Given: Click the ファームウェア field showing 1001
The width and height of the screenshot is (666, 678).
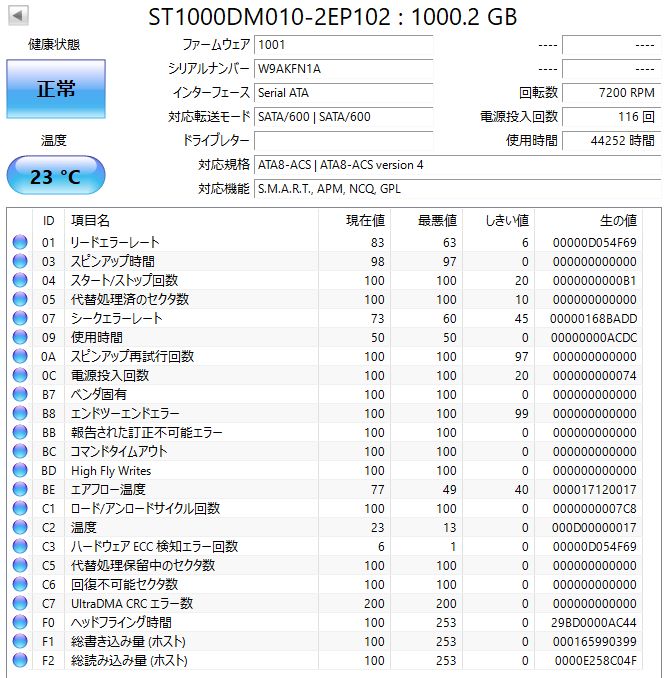Looking at the screenshot, I should [x=343, y=45].
